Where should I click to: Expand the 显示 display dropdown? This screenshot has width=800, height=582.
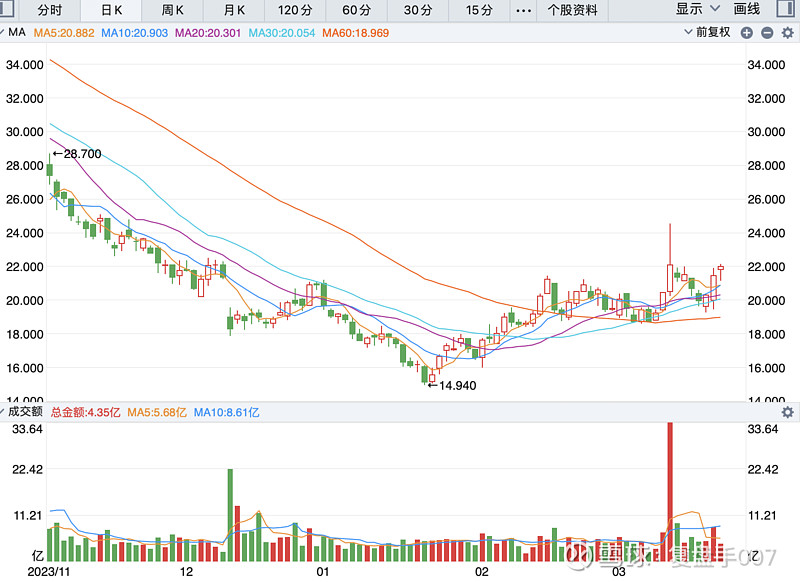697,9
